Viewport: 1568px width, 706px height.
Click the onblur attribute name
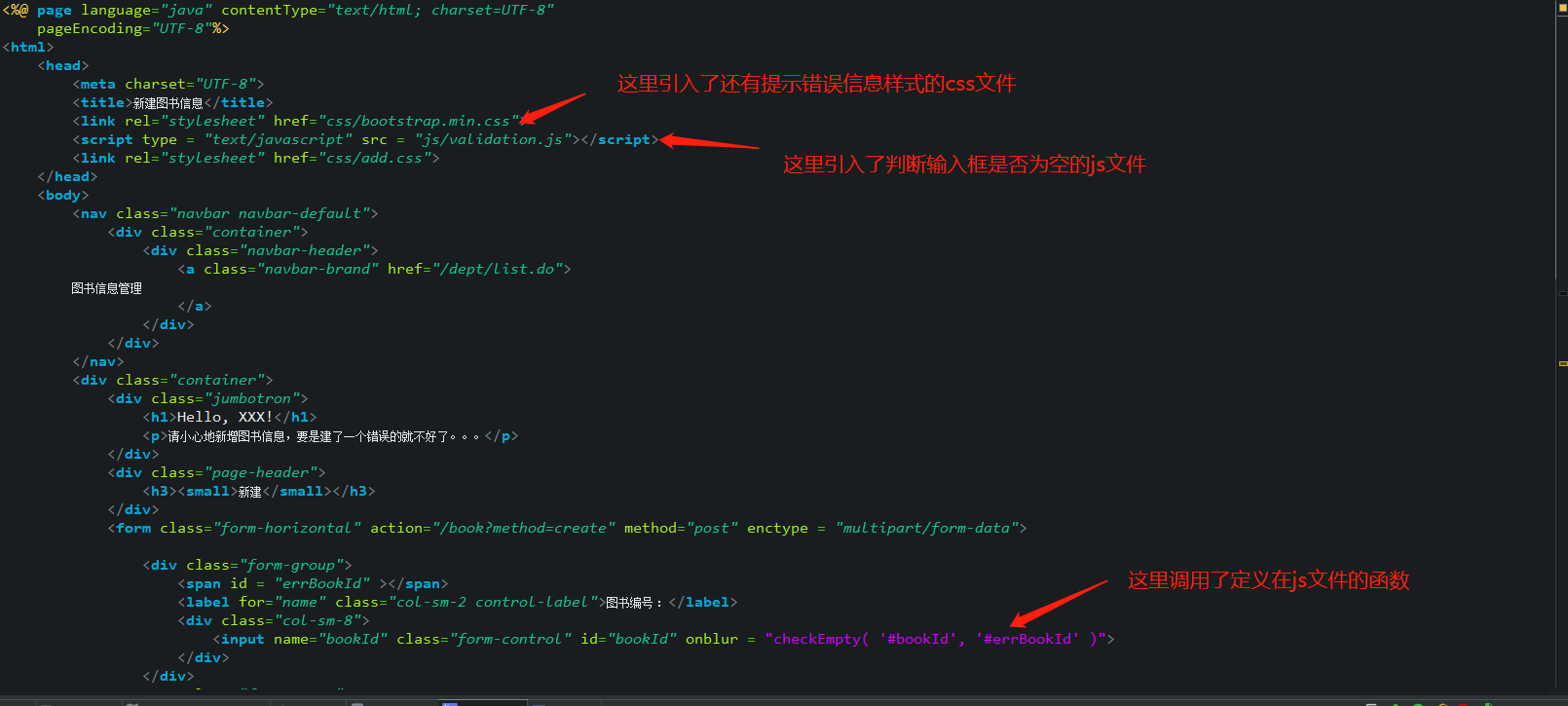712,639
